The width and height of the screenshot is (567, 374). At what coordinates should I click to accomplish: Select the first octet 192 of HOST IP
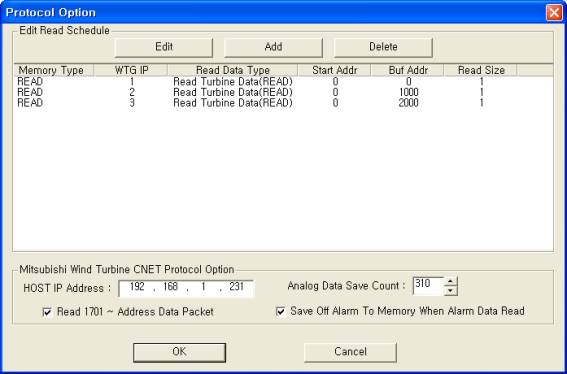pyautogui.click(x=137, y=287)
